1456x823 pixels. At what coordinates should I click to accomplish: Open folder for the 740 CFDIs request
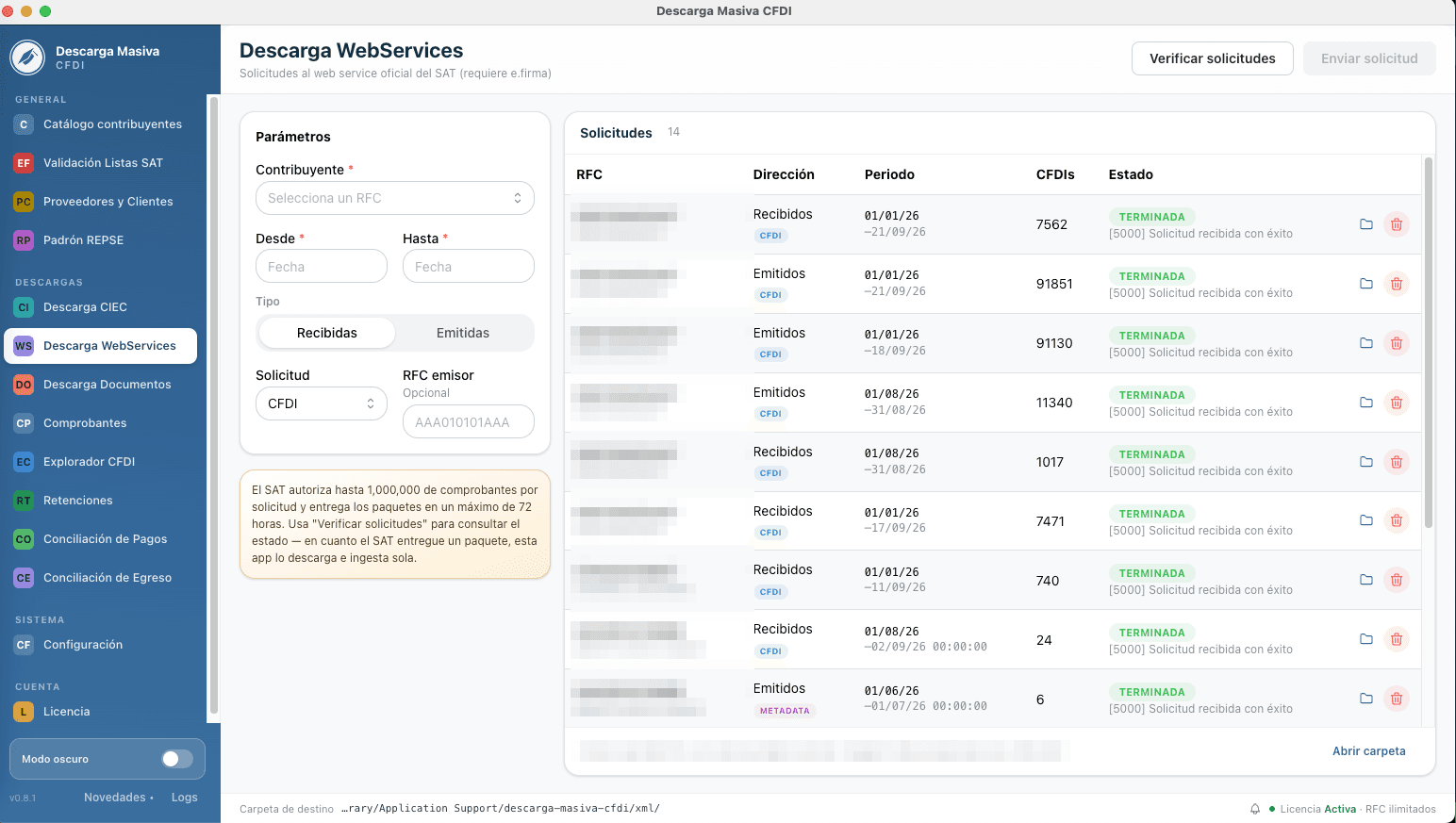click(x=1365, y=580)
